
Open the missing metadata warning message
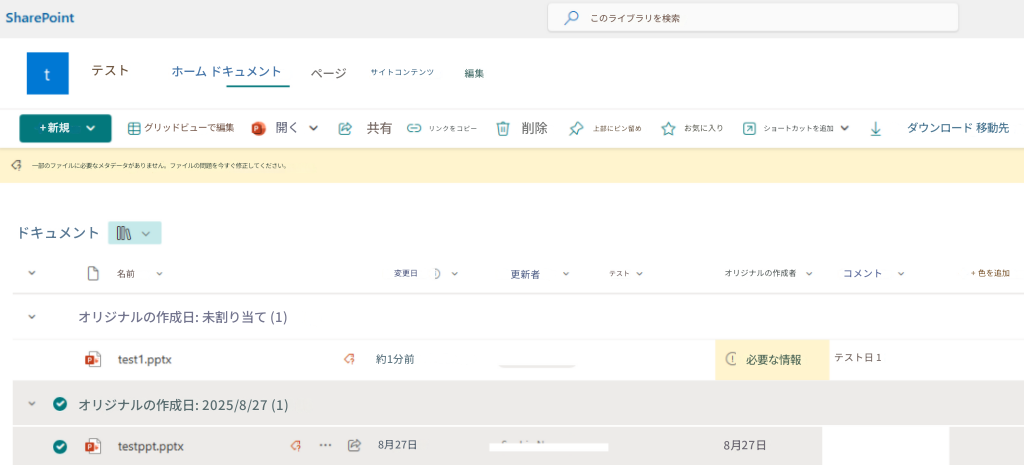click(159, 166)
